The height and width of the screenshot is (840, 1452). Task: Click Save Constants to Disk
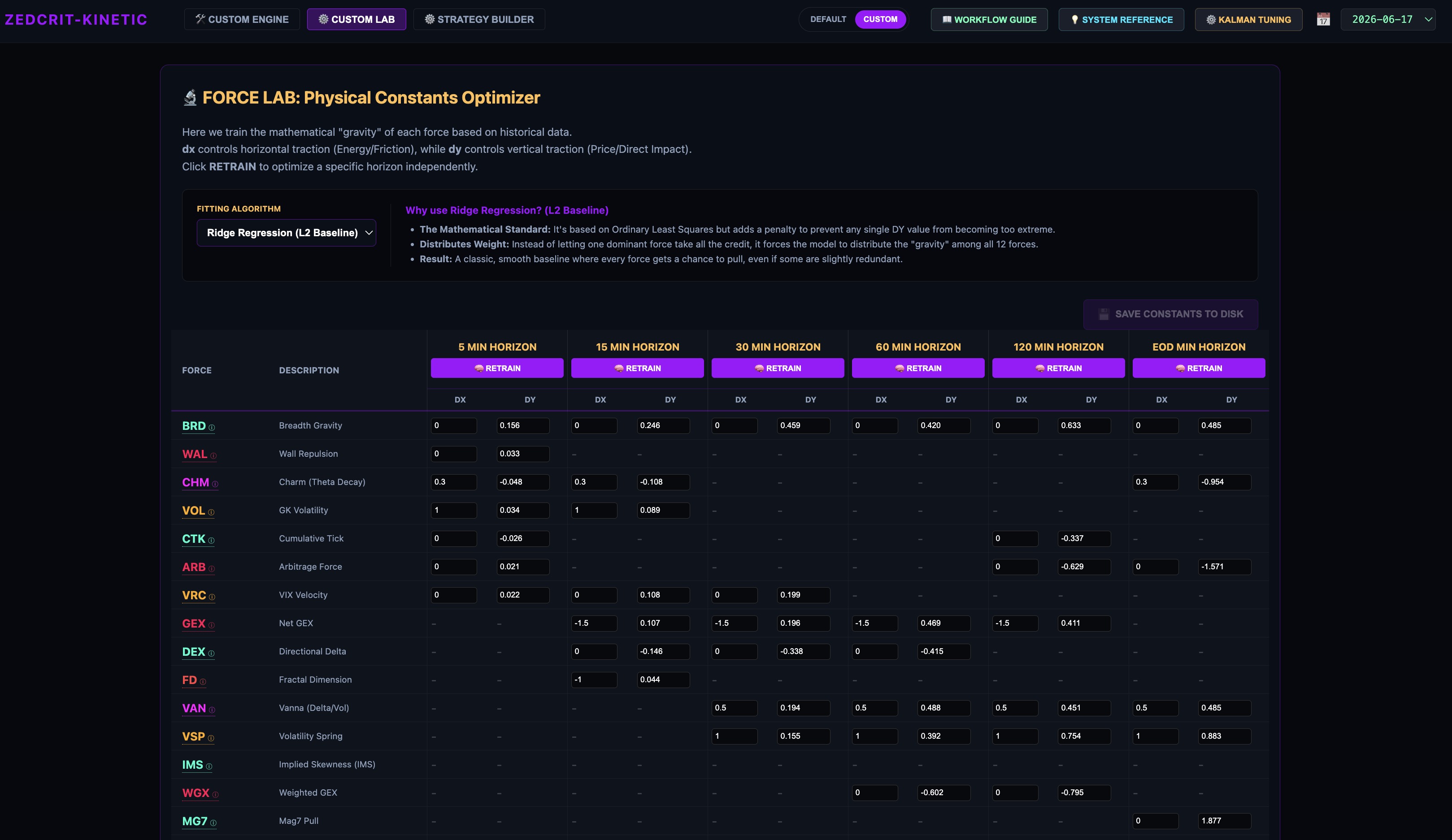click(1170, 314)
